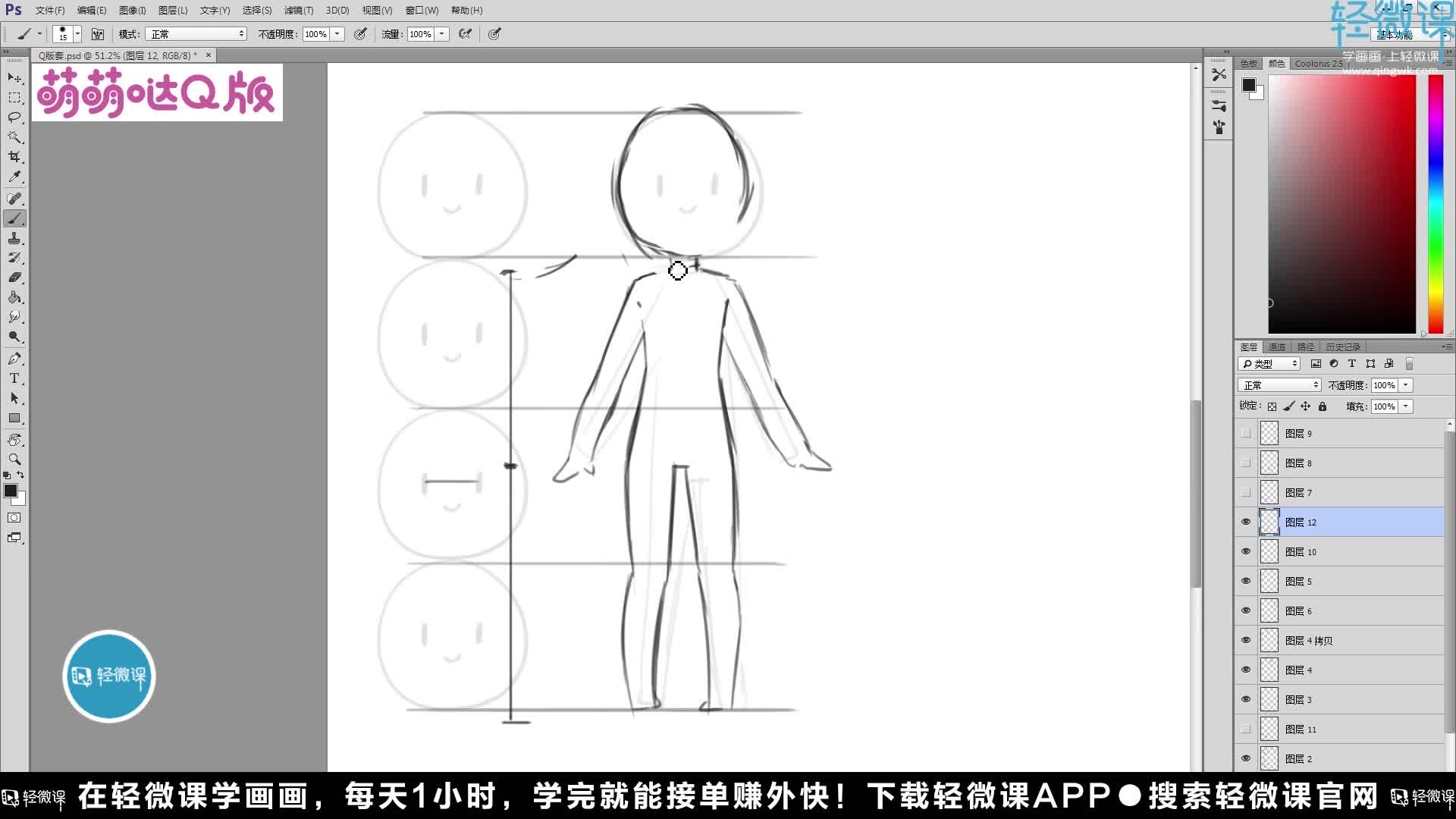Viewport: 1456px width, 819px height.
Task: Select the Q版套.psd document tab
Action: [x=114, y=55]
